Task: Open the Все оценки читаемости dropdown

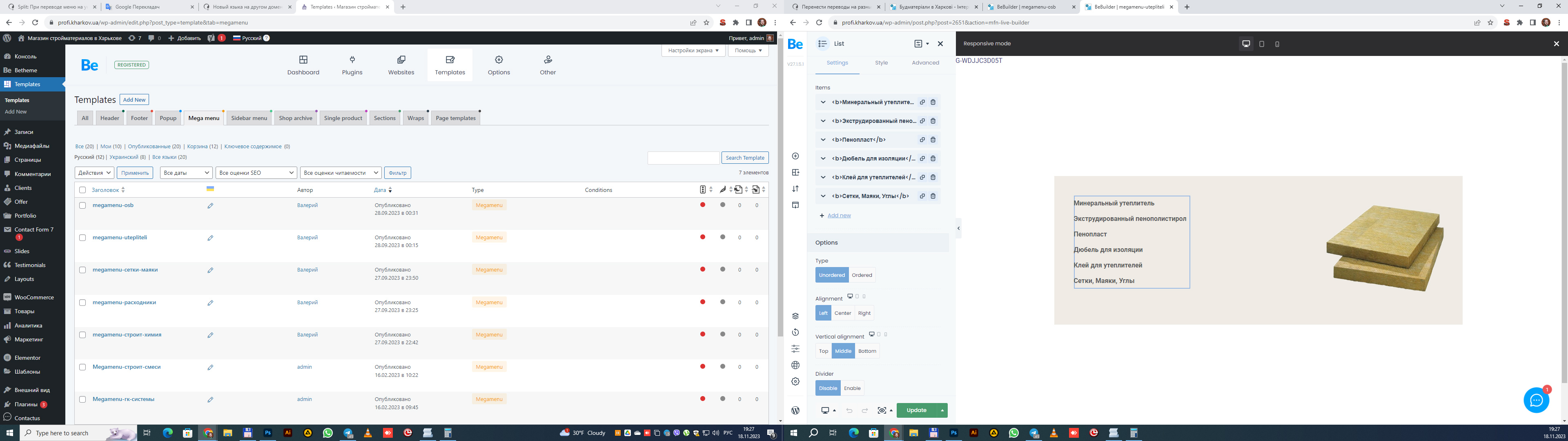Action: coord(341,173)
